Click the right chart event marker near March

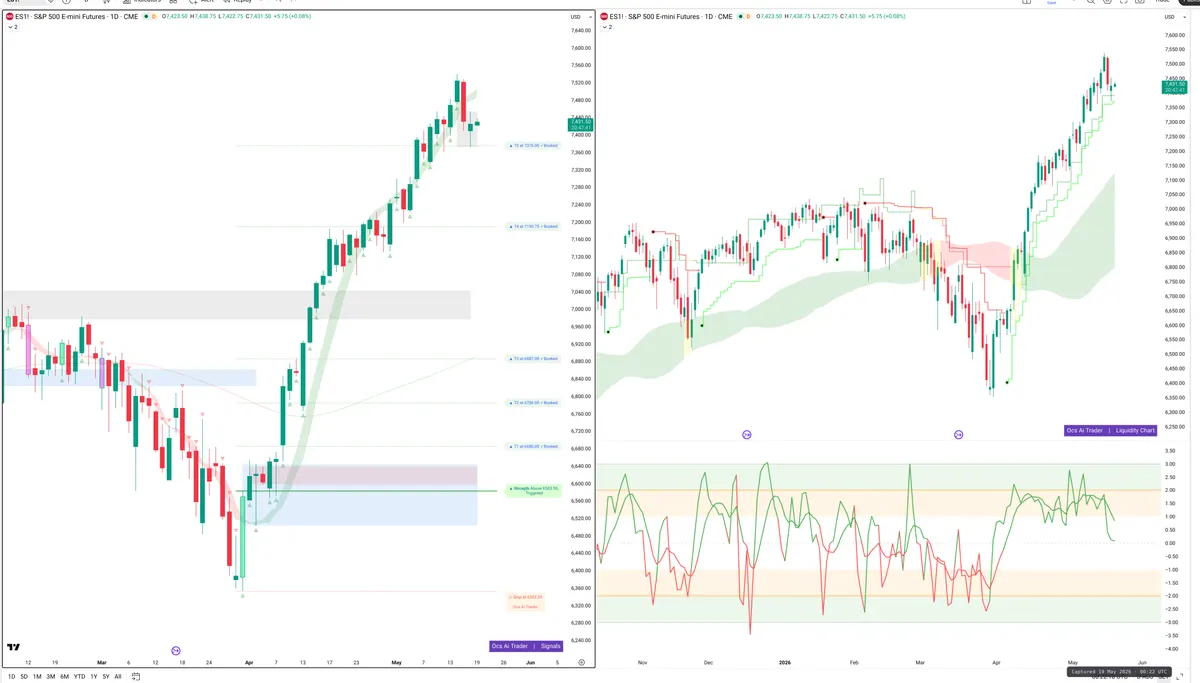coord(958,434)
